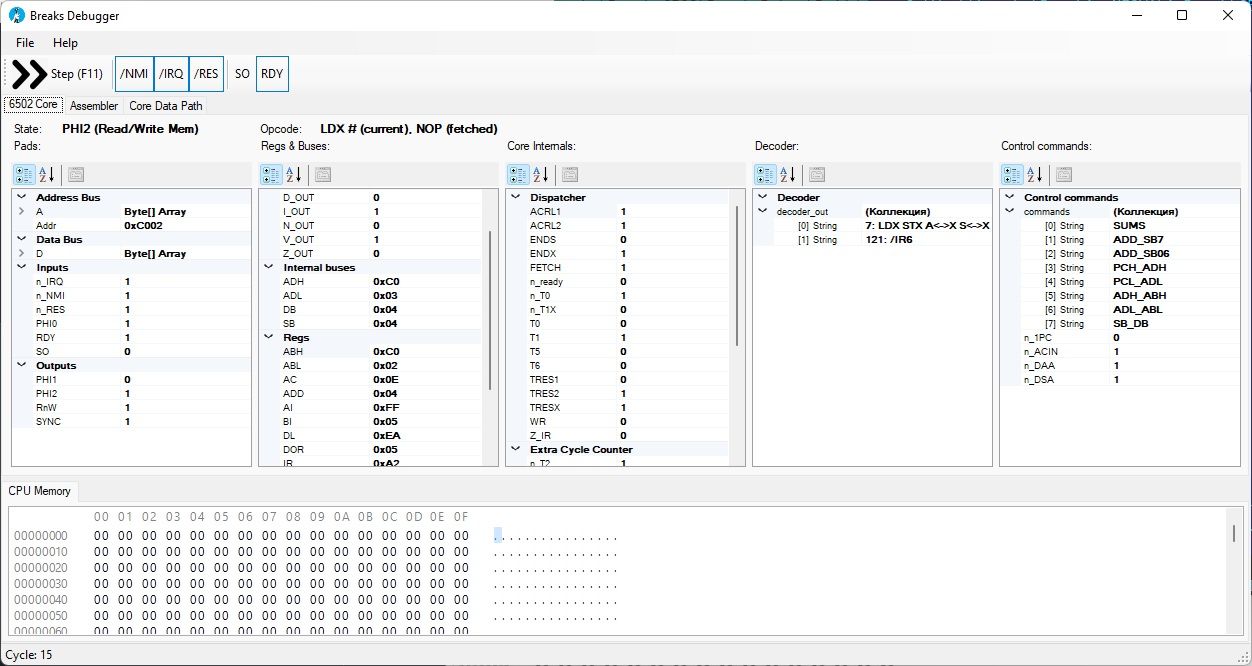Toggle the /IRQ signal button
The height and width of the screenshot is (666, 1252).
tap(171, 74)
